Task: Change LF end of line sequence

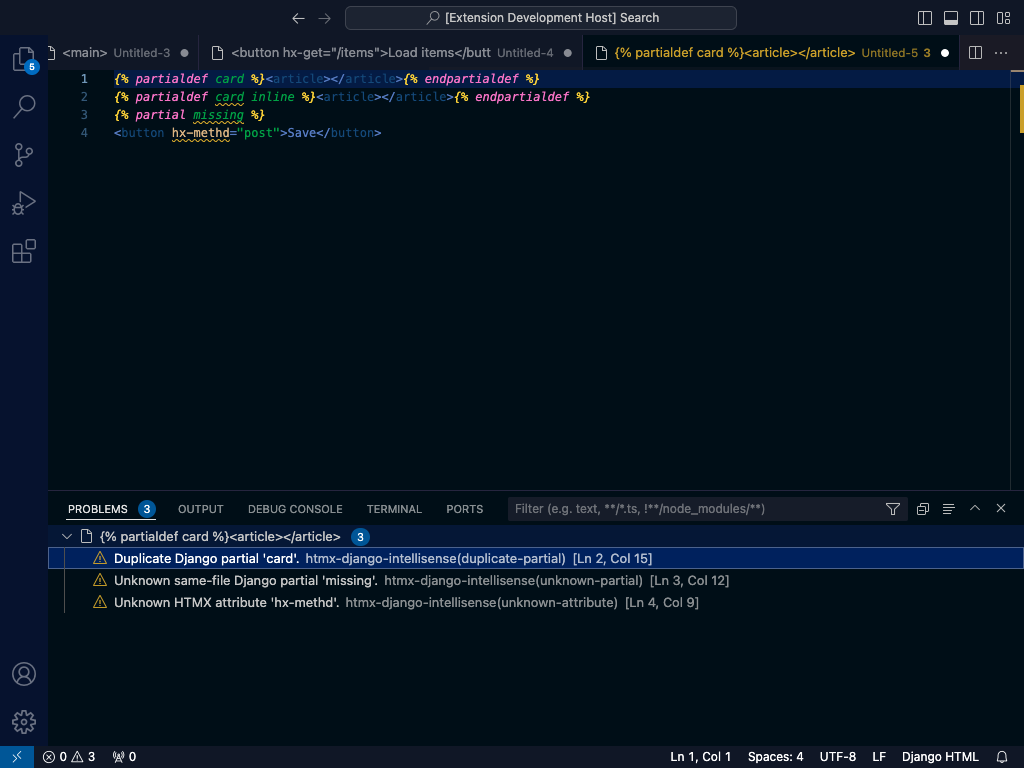Action: click(879, 757)
